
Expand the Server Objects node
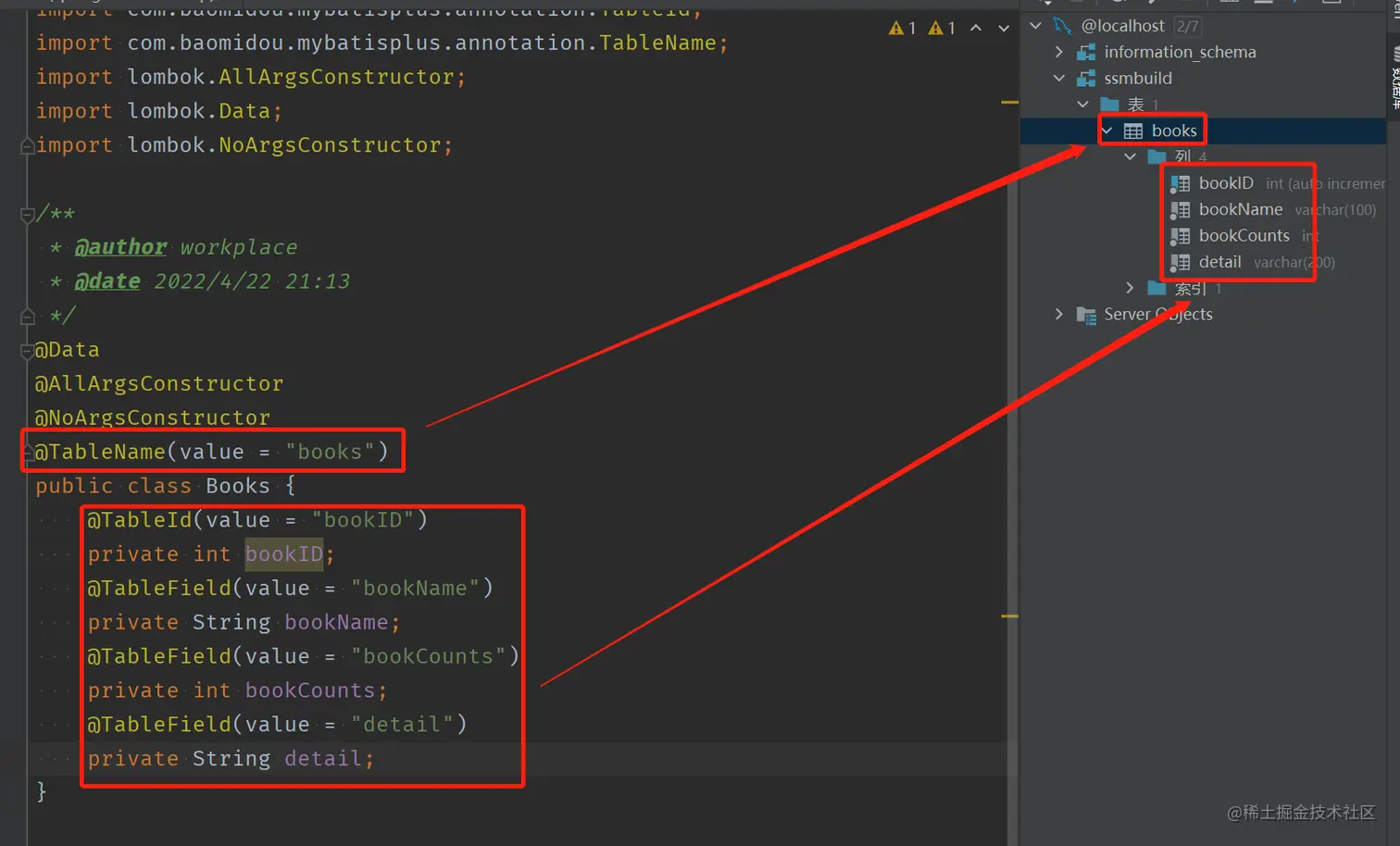(x=1059, y=315)
